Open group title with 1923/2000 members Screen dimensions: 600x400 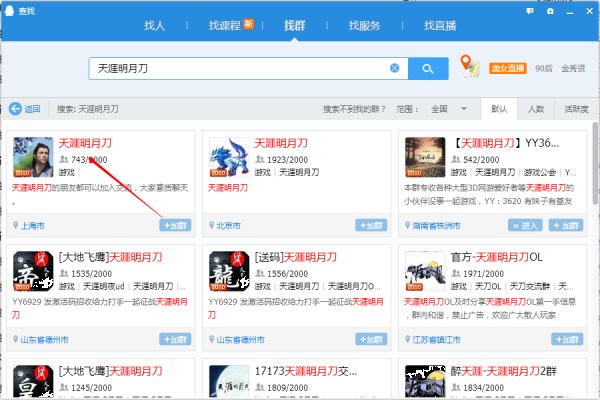coord(281,143)
